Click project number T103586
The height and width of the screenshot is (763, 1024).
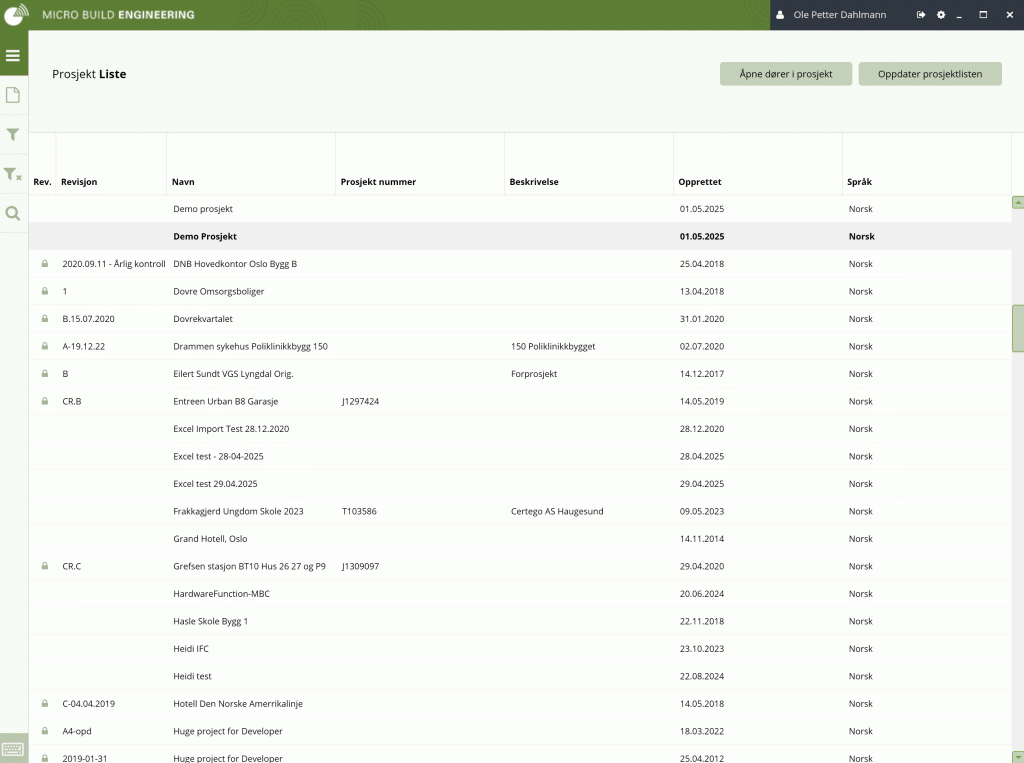(x=359, y=511)
